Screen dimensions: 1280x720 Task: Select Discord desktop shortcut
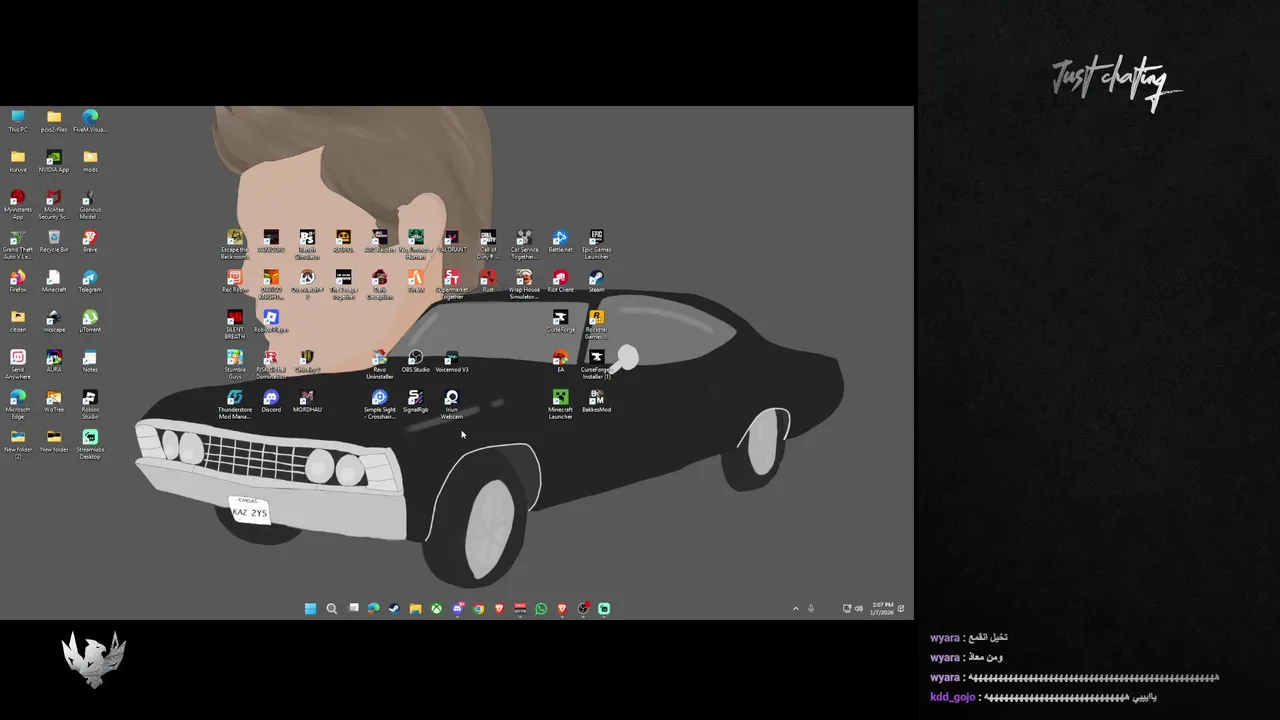(x=271, y=401)
